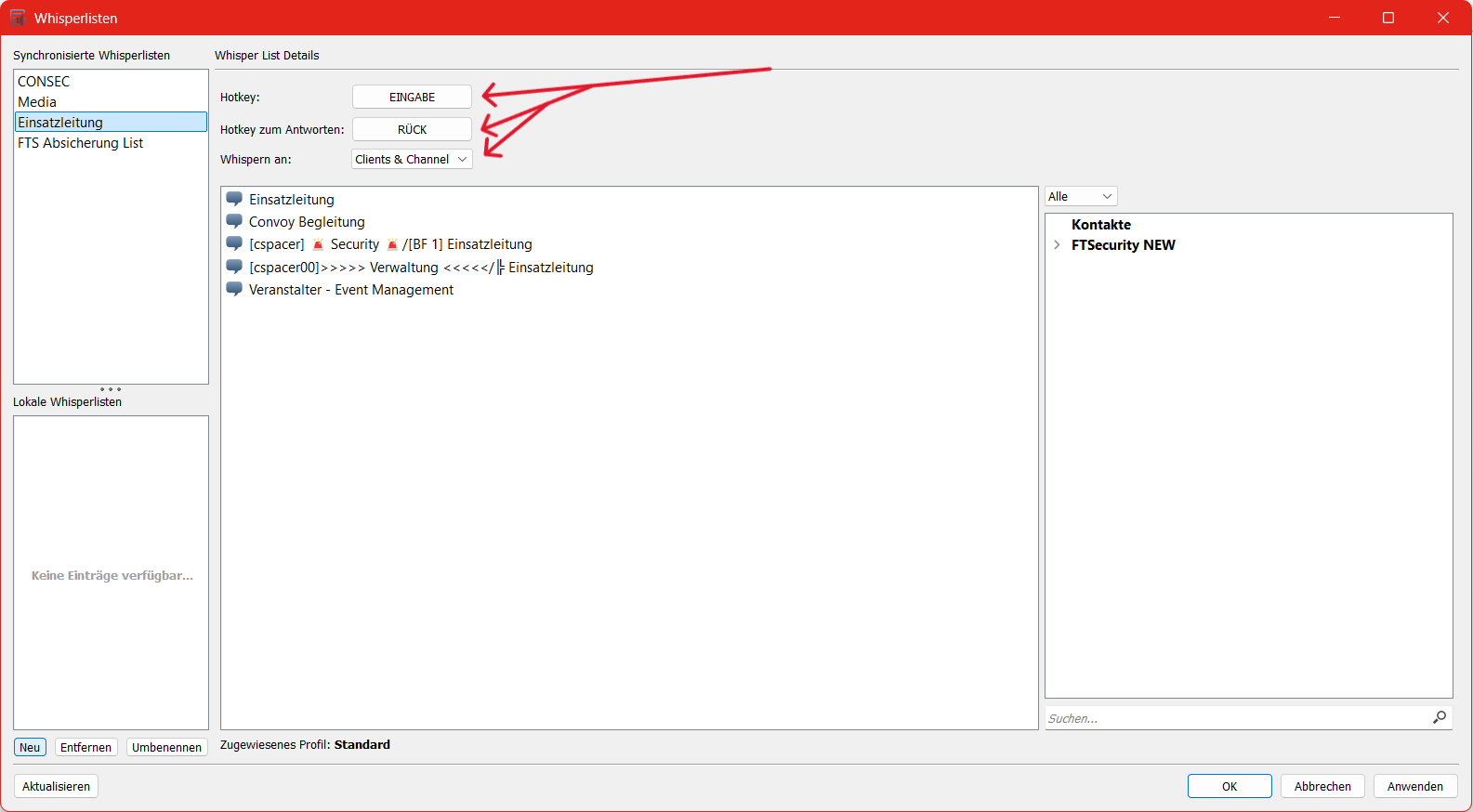
Task: Click the channel icon beside Verwaltung entry
Action: (x=234, y=267)
